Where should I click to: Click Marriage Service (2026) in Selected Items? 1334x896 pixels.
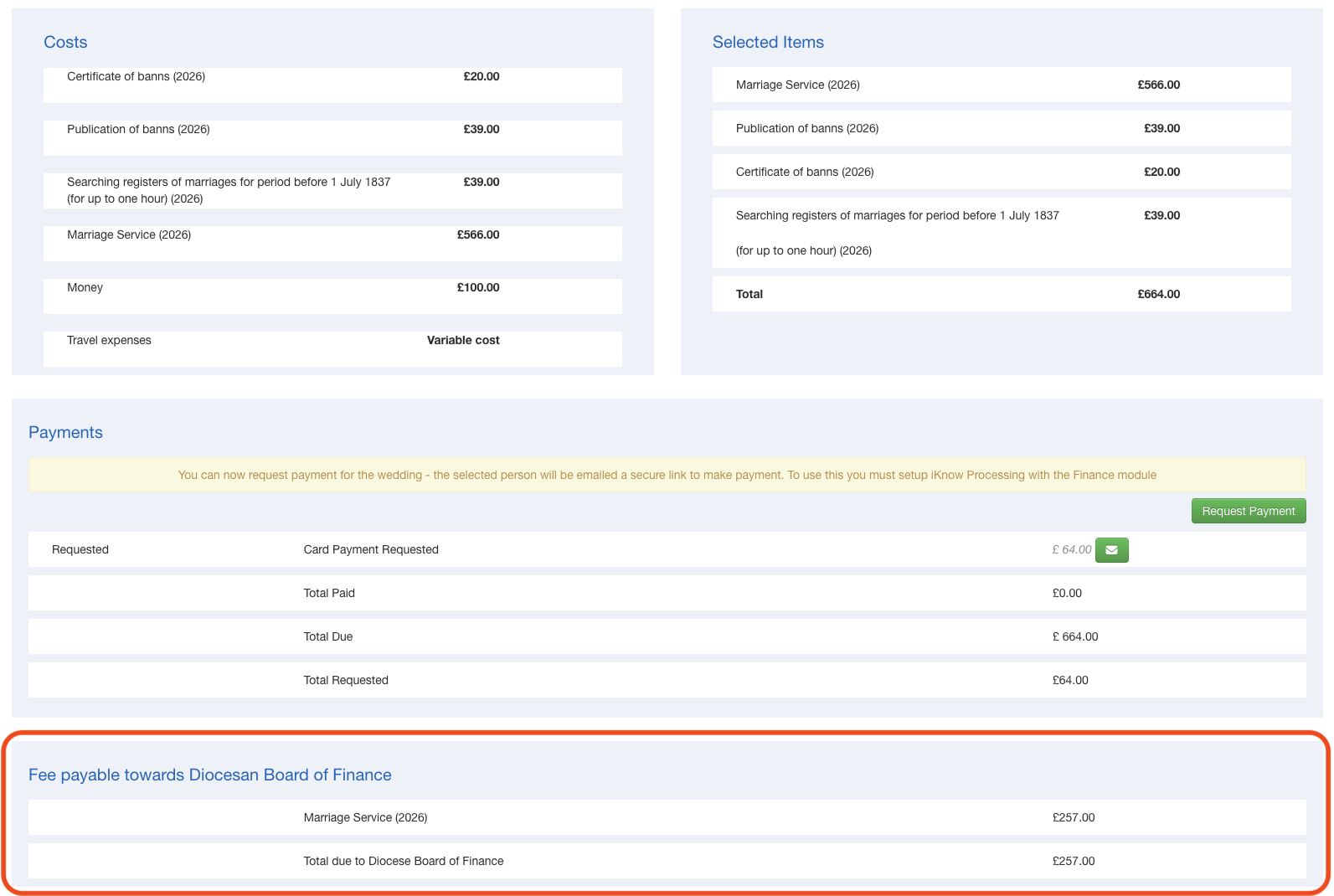pyautogui.click(x=1001, y=85)
